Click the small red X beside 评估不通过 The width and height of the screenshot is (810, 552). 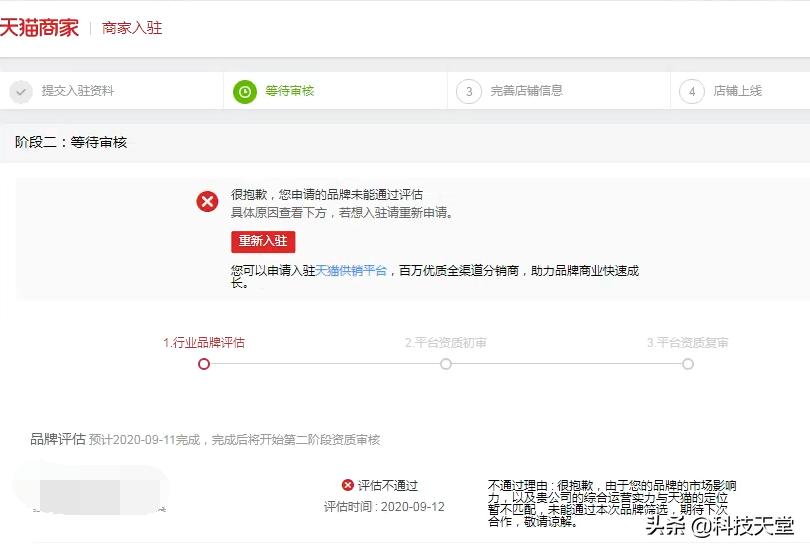tap(348, 485)
